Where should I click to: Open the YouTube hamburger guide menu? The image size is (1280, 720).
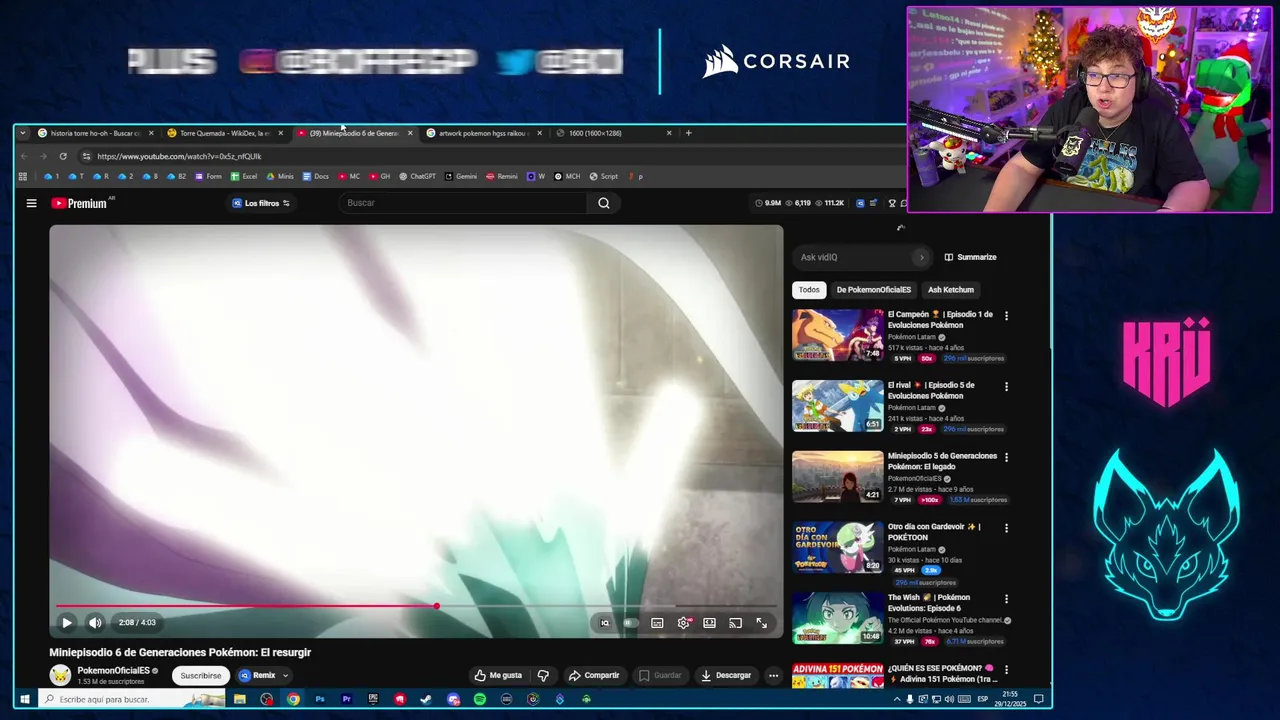[x=31, y=203]
